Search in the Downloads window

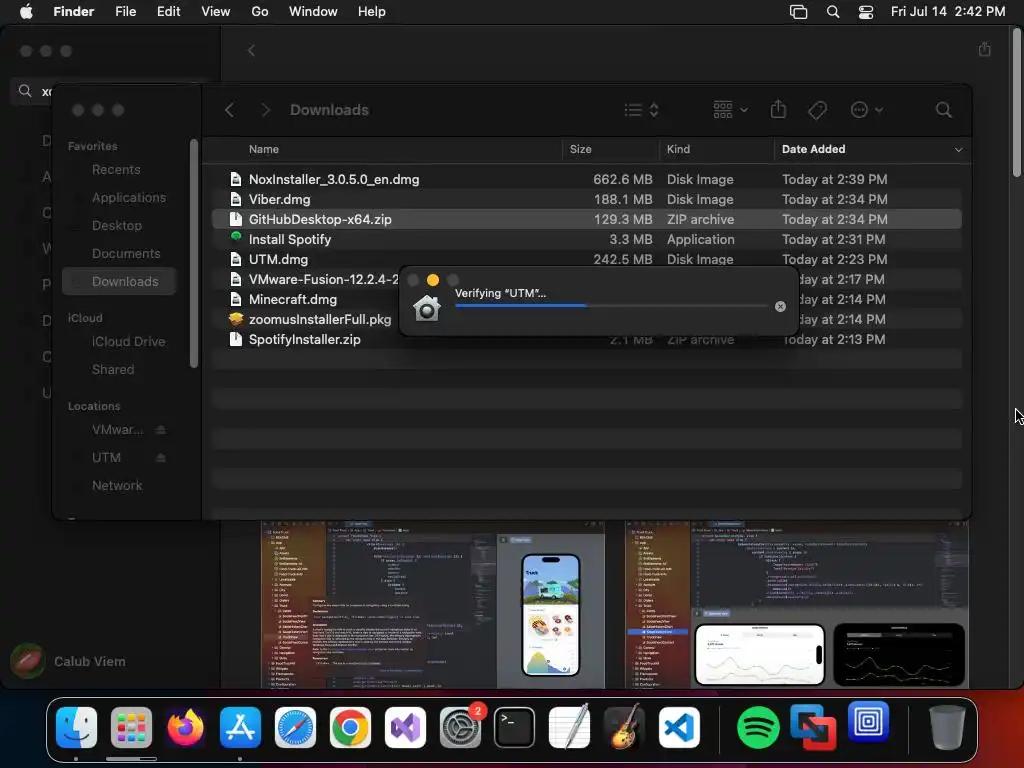944,110
